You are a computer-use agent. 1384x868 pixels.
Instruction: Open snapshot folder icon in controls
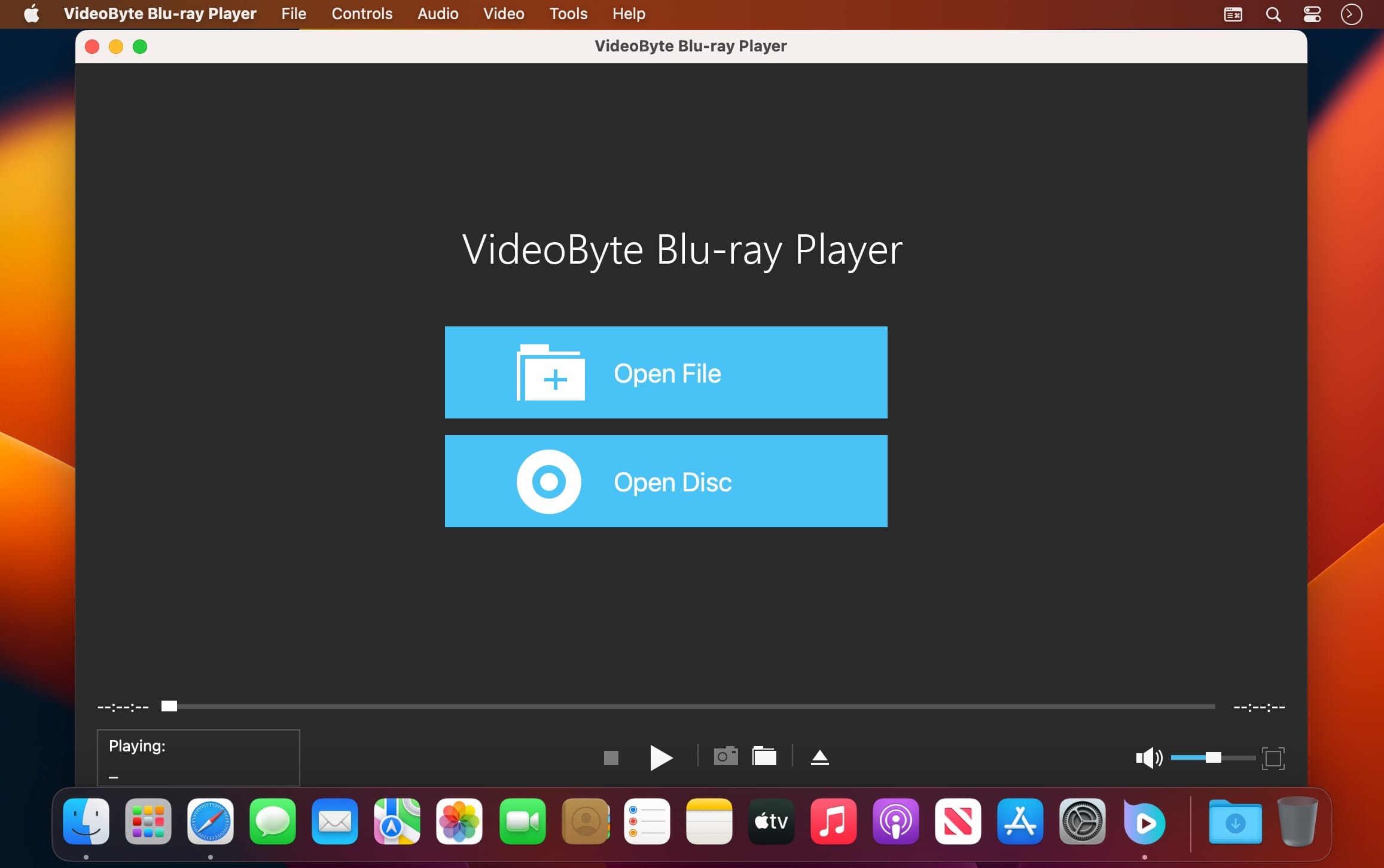pyautogui.click(x=764, y=757)
